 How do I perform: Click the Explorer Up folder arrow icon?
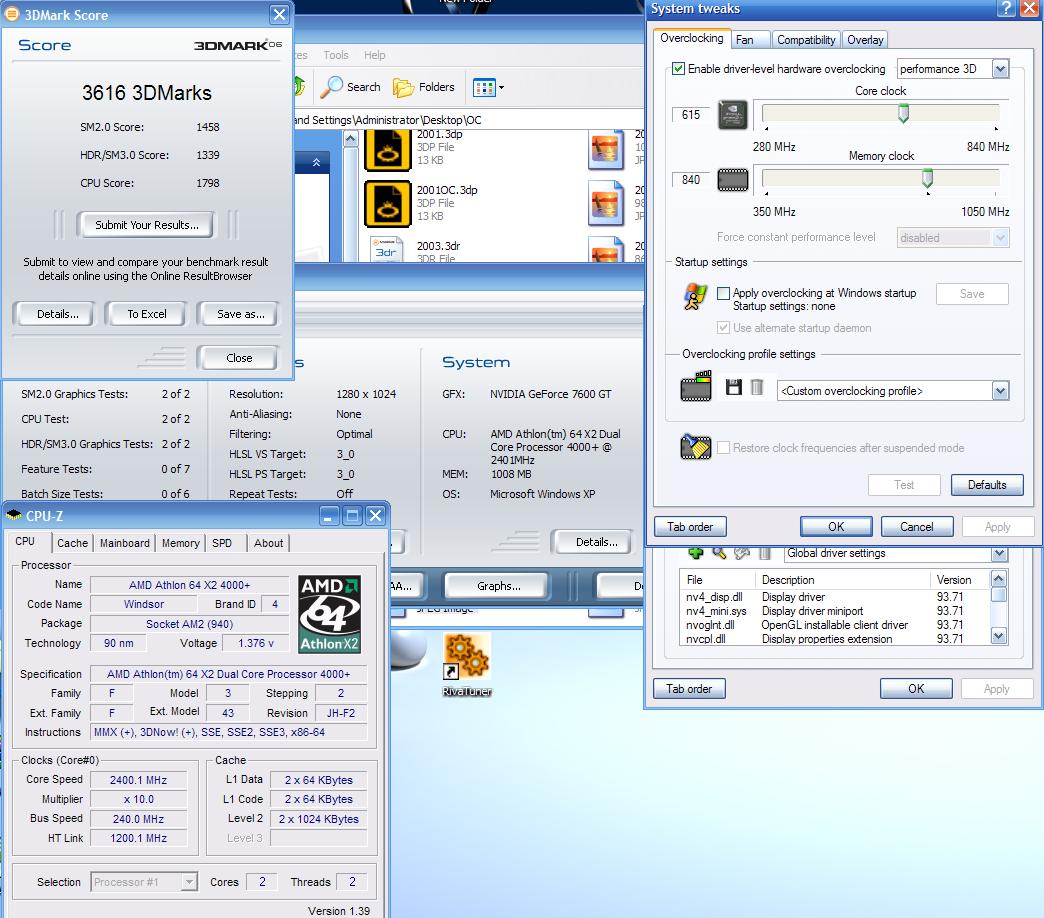tap(299, 86)
